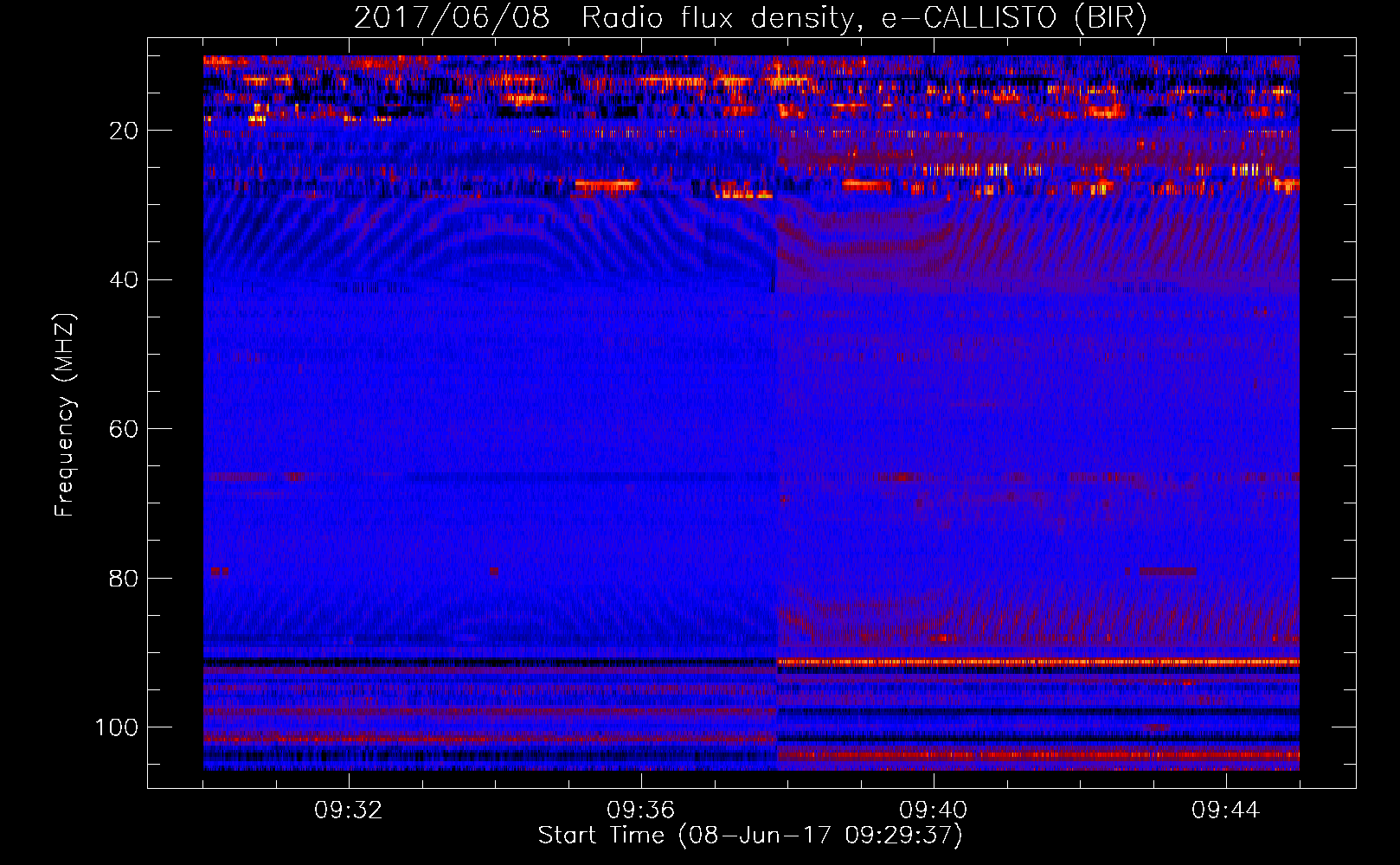This screenshot has height=865, width=1400.
Task: Click the '09:44' time tick label
Action: (x=1226, y=811)
